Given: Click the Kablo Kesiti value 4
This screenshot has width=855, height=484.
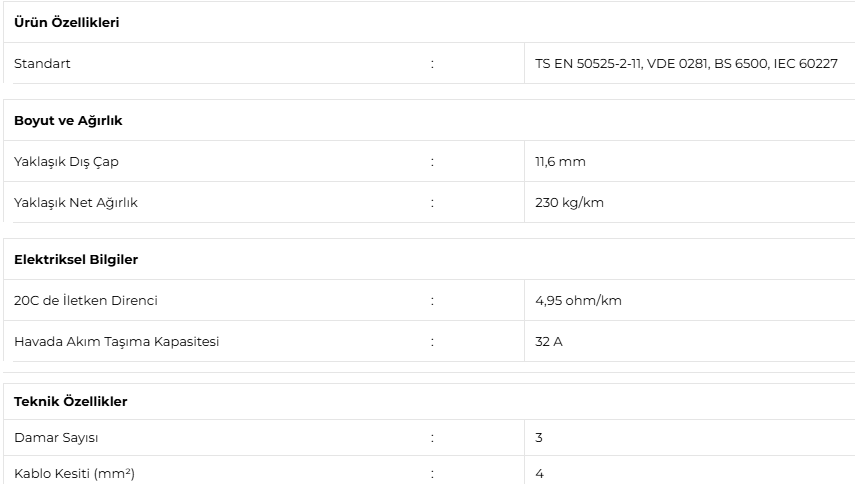Looking at the screenshot, I should pyautogui.click(x=539, y=473).
